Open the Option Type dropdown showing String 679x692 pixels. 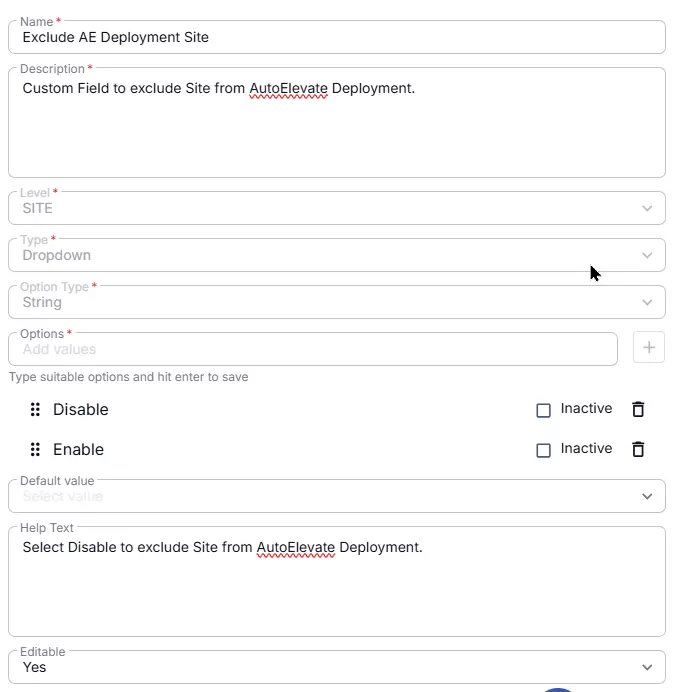[x=337, y=302]
